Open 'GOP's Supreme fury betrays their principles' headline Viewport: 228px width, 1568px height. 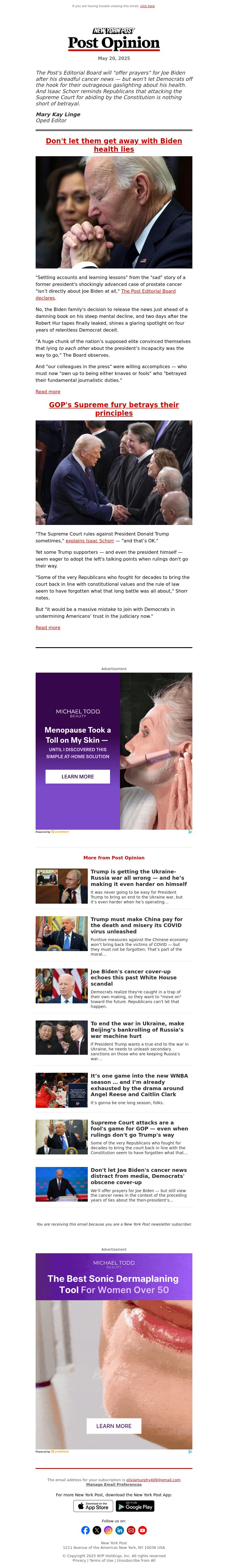pos(114,408)
